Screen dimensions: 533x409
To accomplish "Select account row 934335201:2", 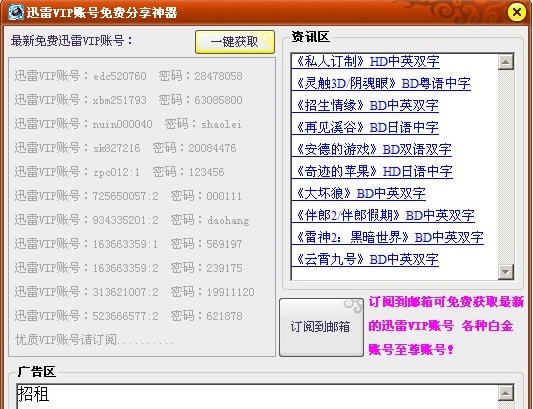I will 132,220.
